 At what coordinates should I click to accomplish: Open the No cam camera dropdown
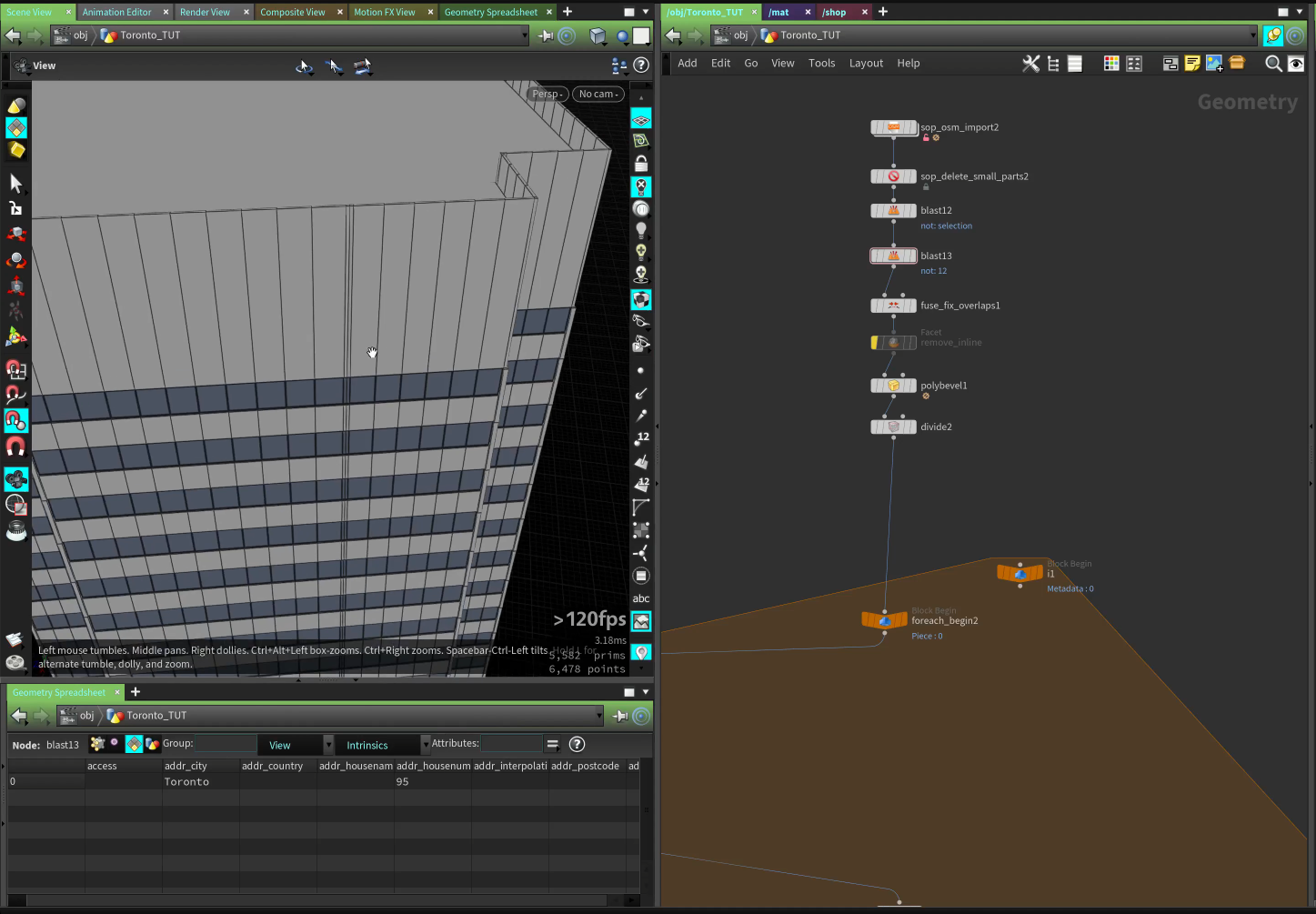598,94
